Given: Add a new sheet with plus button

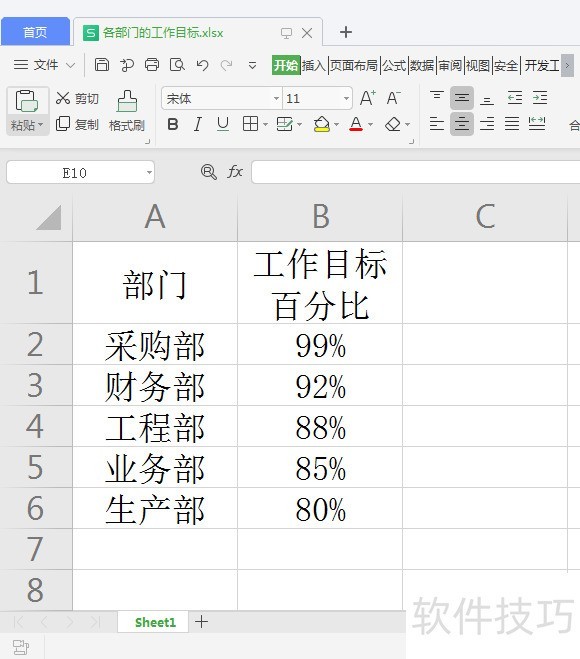Looking at the screenshot, I should pyautogui.click(x=201, y=622).
